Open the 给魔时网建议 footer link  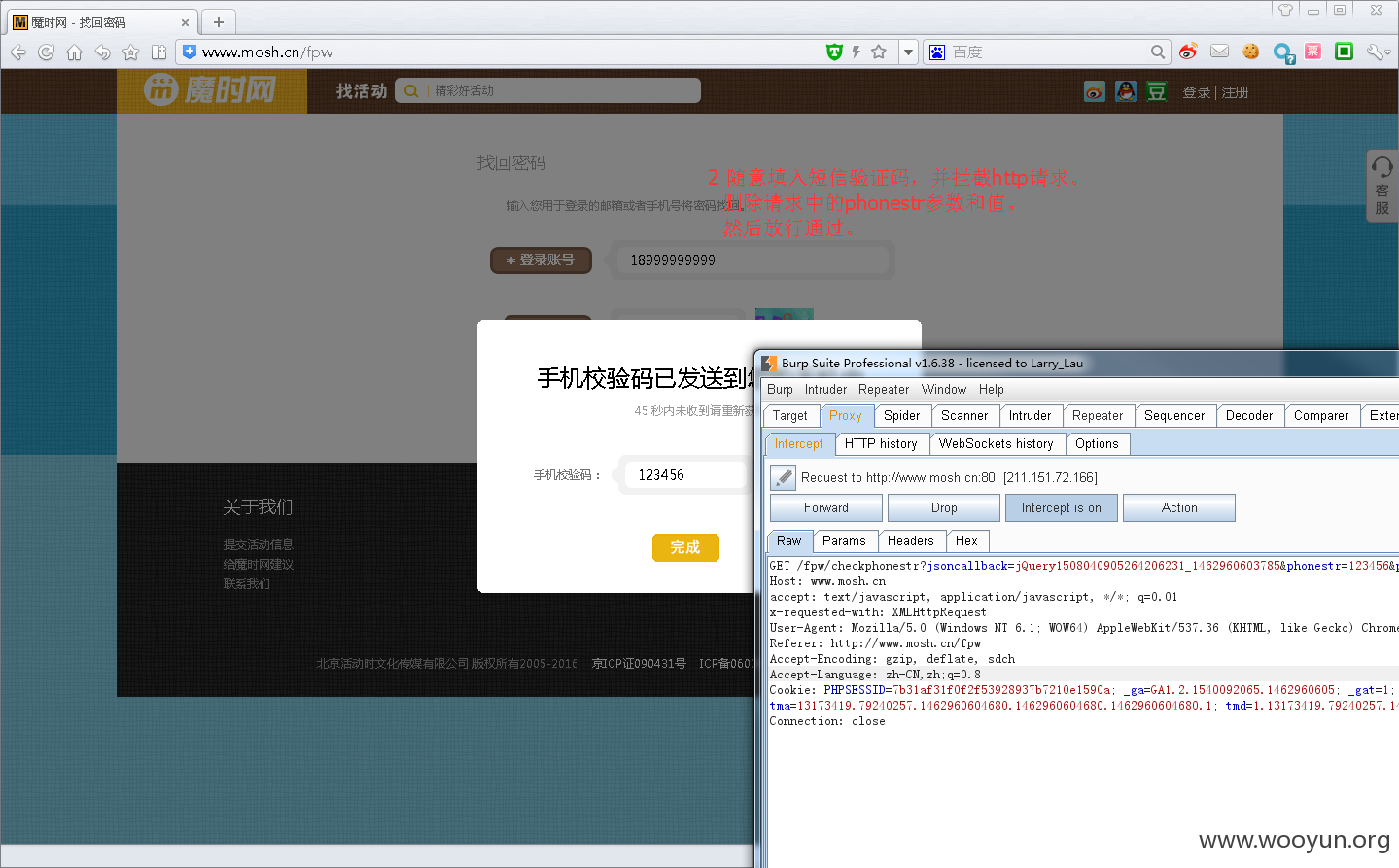click(x=258, y=565)
